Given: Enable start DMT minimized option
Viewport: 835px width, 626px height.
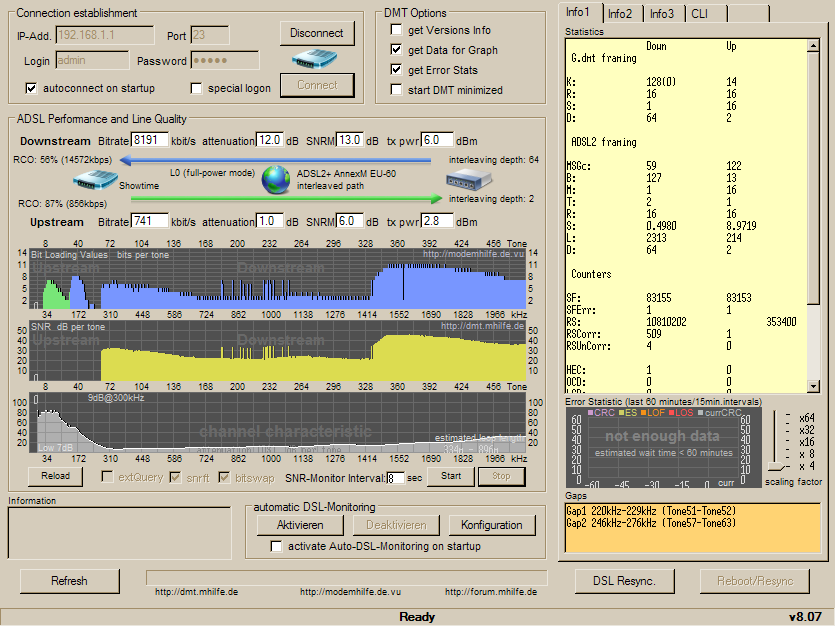Looking at the screenshot, I should click(x=396, y=89).
